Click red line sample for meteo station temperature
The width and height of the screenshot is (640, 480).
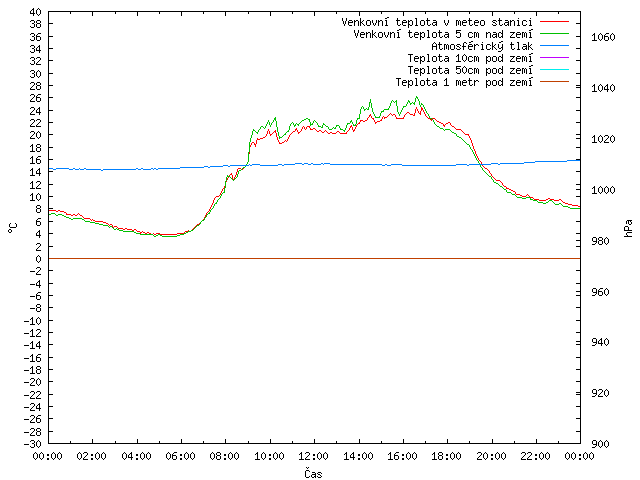click(554, 22)
